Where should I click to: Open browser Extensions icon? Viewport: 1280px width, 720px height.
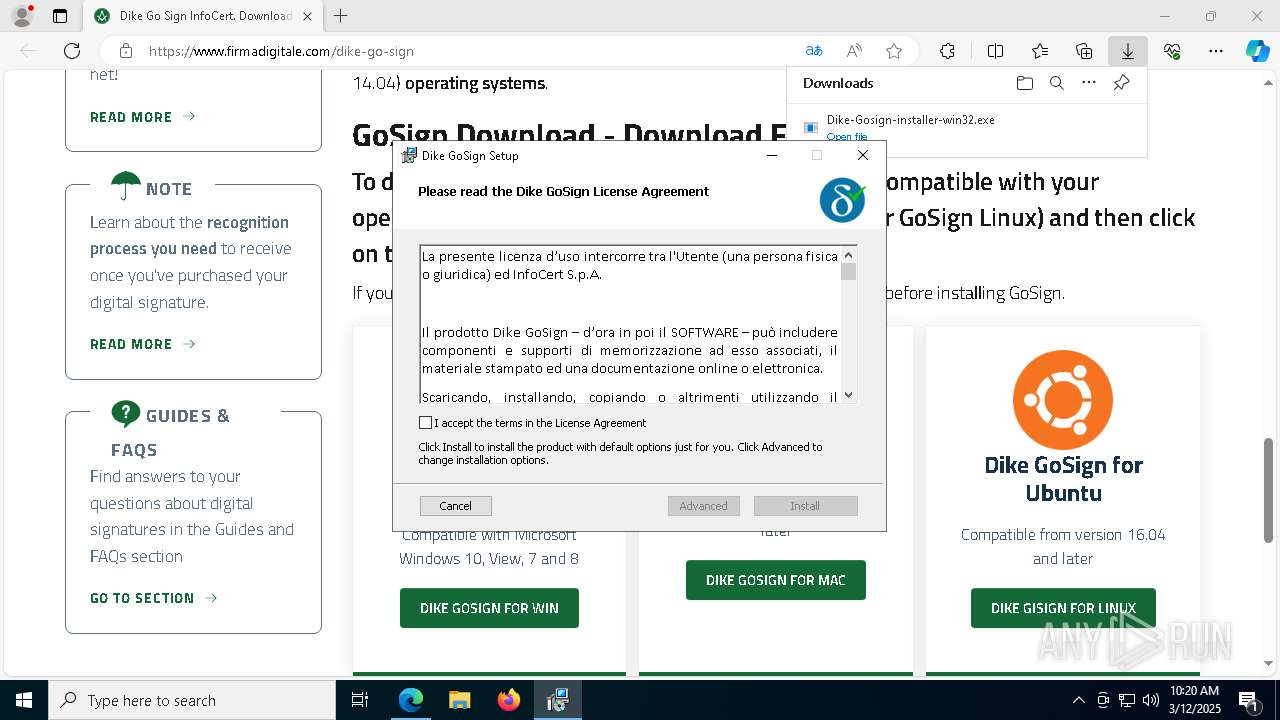[x=947, y=51]
